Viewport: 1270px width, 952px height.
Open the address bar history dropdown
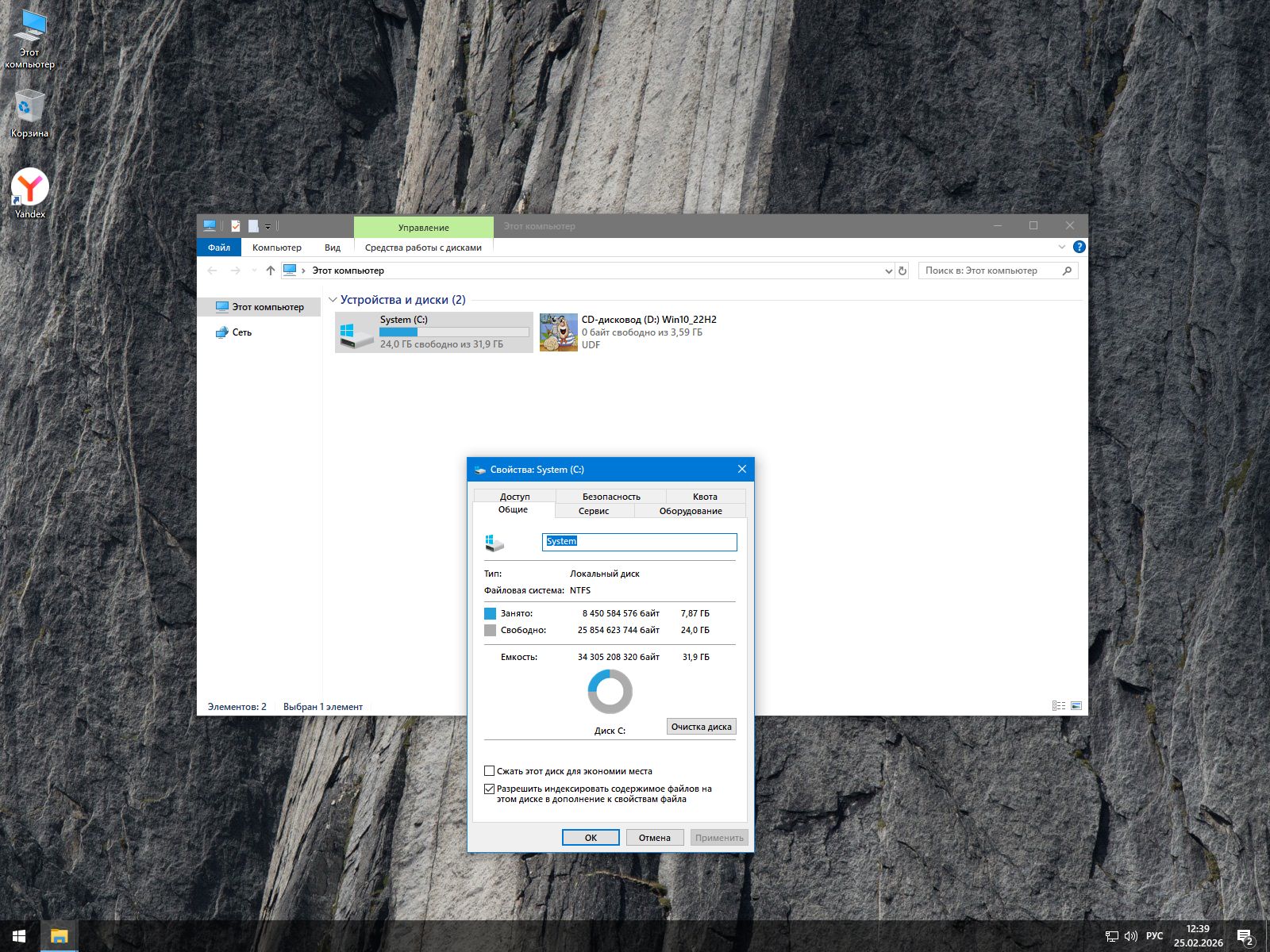pos(888,271)
